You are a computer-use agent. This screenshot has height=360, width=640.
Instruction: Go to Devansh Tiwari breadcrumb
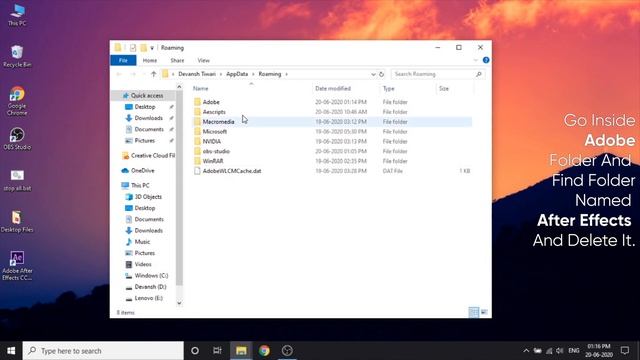(197, 74)
